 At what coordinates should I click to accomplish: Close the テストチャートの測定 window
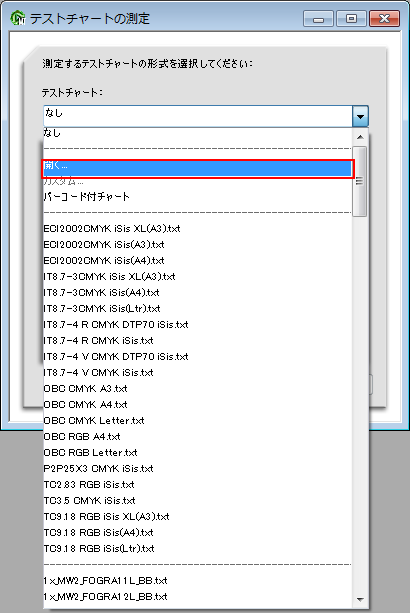pos(385,19)
